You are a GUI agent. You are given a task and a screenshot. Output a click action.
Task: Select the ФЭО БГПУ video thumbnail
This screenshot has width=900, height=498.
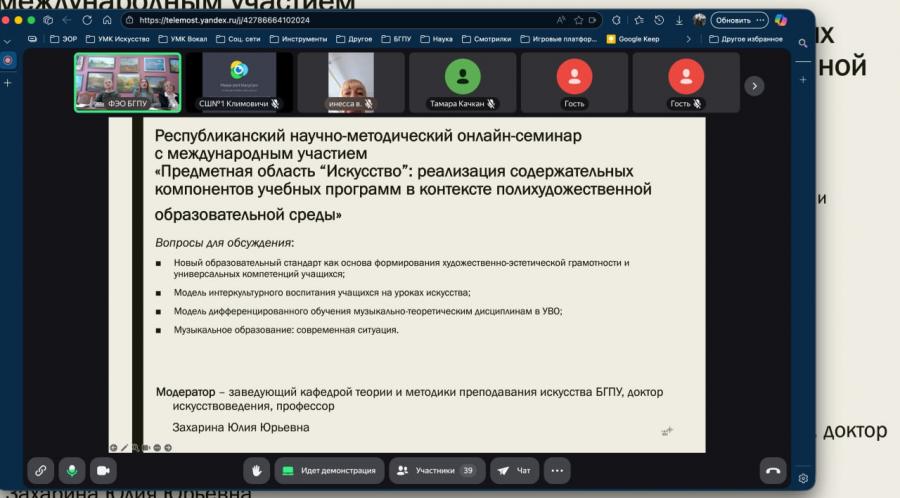point(127,82)
